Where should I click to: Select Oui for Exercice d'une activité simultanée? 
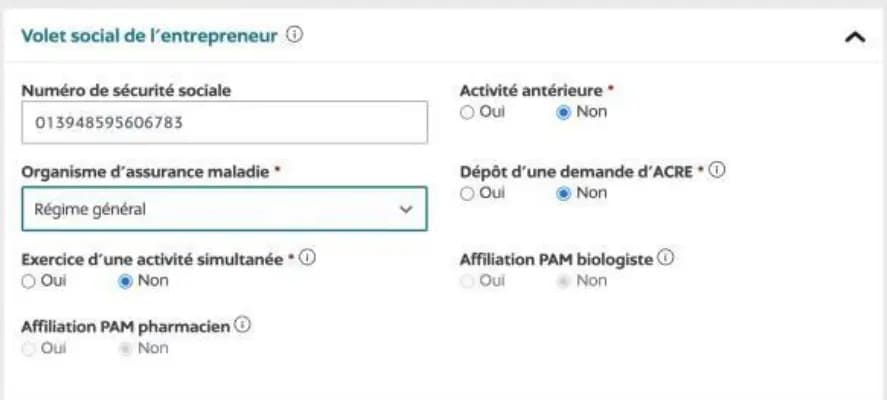pos(28,281)
